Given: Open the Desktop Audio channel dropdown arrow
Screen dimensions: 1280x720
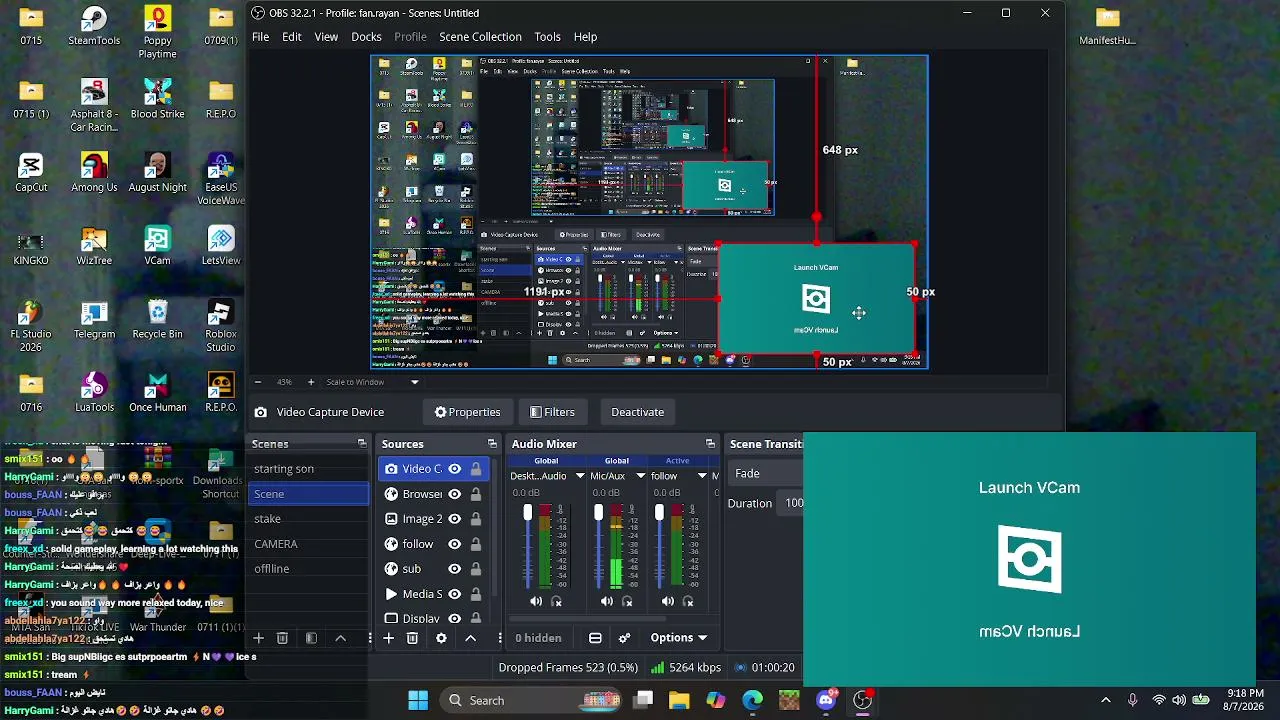Looking at the screenshot, I should click(x=580, y=476).
